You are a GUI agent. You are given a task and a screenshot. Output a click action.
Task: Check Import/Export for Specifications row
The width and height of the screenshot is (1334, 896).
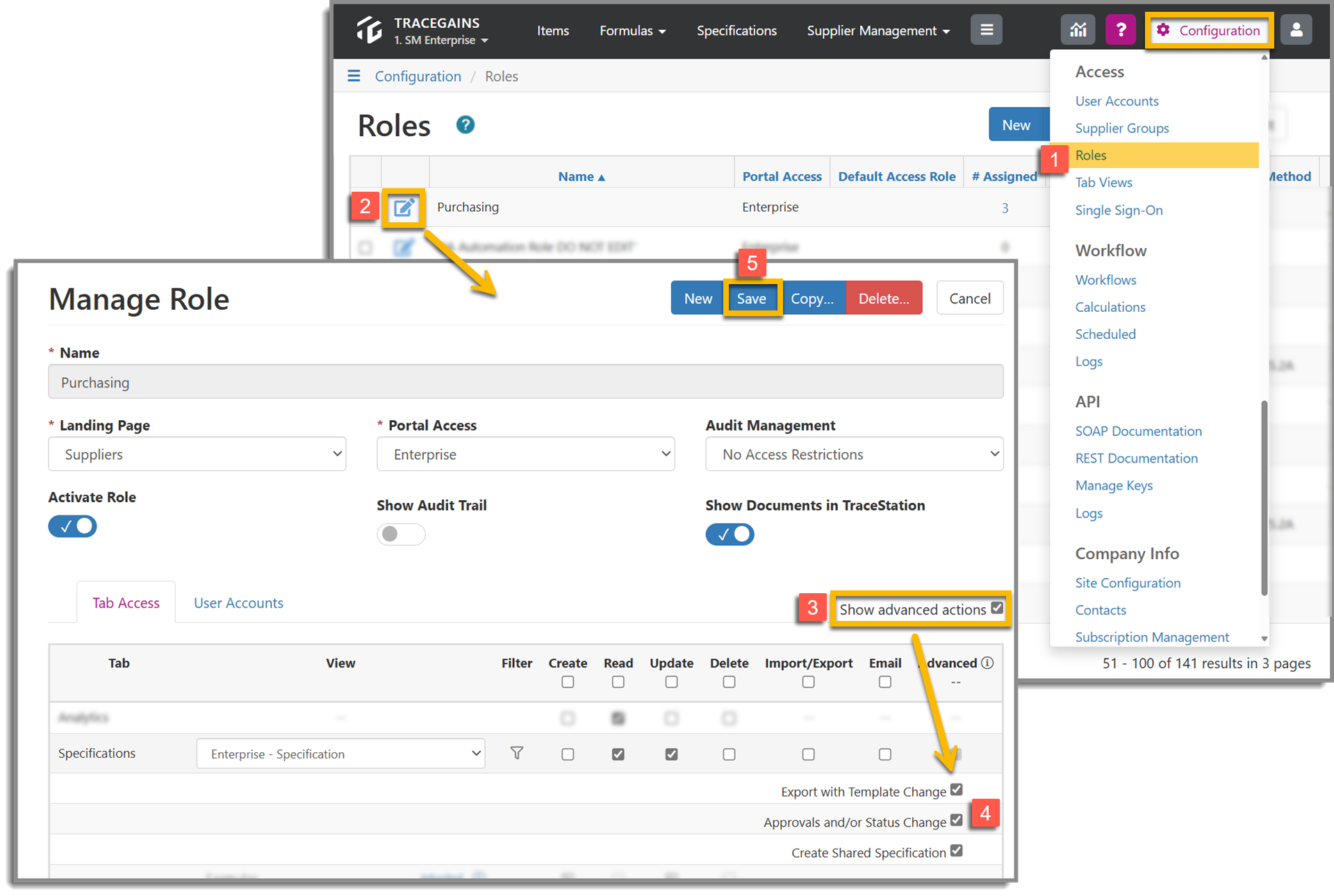(x=808, y=754)
